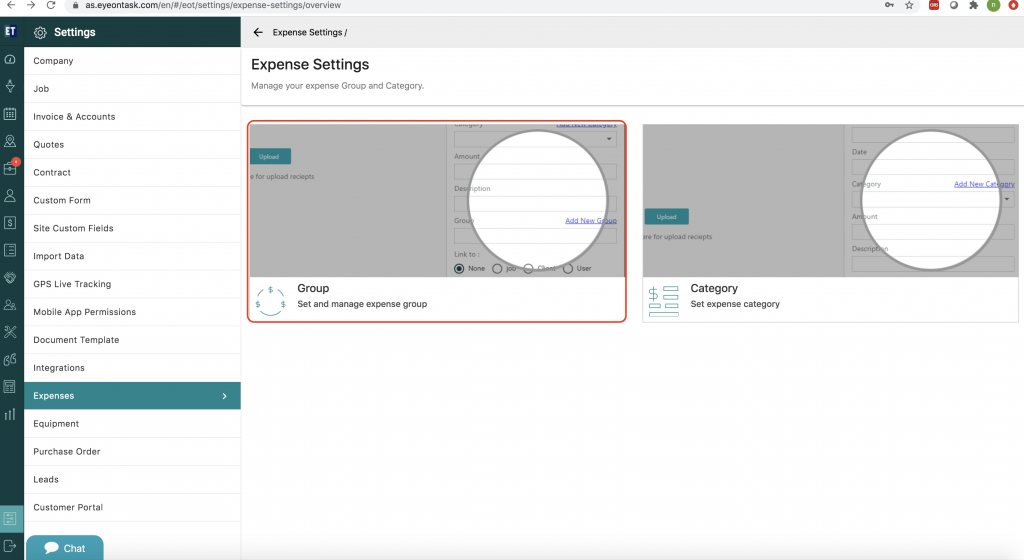Bookmark the page with the star icon
This screenshot has width=1024, height=560.
click(908, 5)
